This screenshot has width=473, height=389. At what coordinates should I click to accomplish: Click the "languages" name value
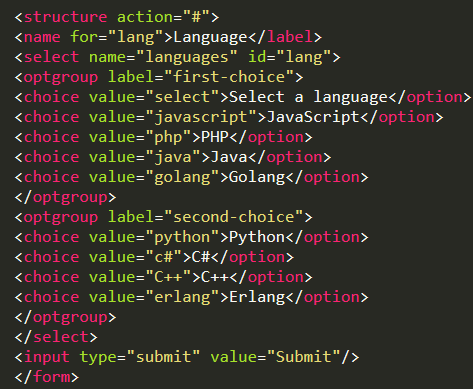coord(187,57)
